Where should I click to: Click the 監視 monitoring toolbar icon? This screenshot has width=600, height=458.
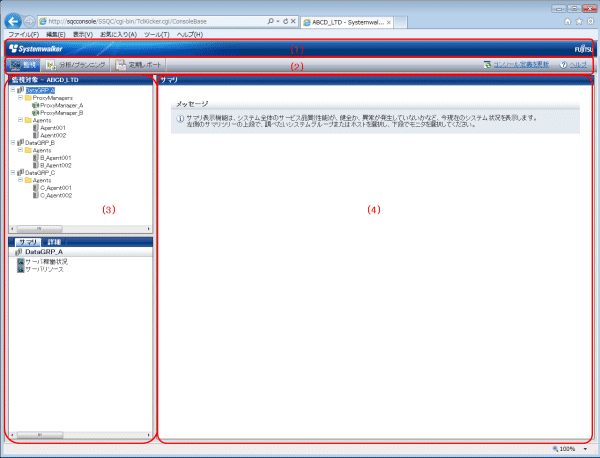tap(15, 65)
